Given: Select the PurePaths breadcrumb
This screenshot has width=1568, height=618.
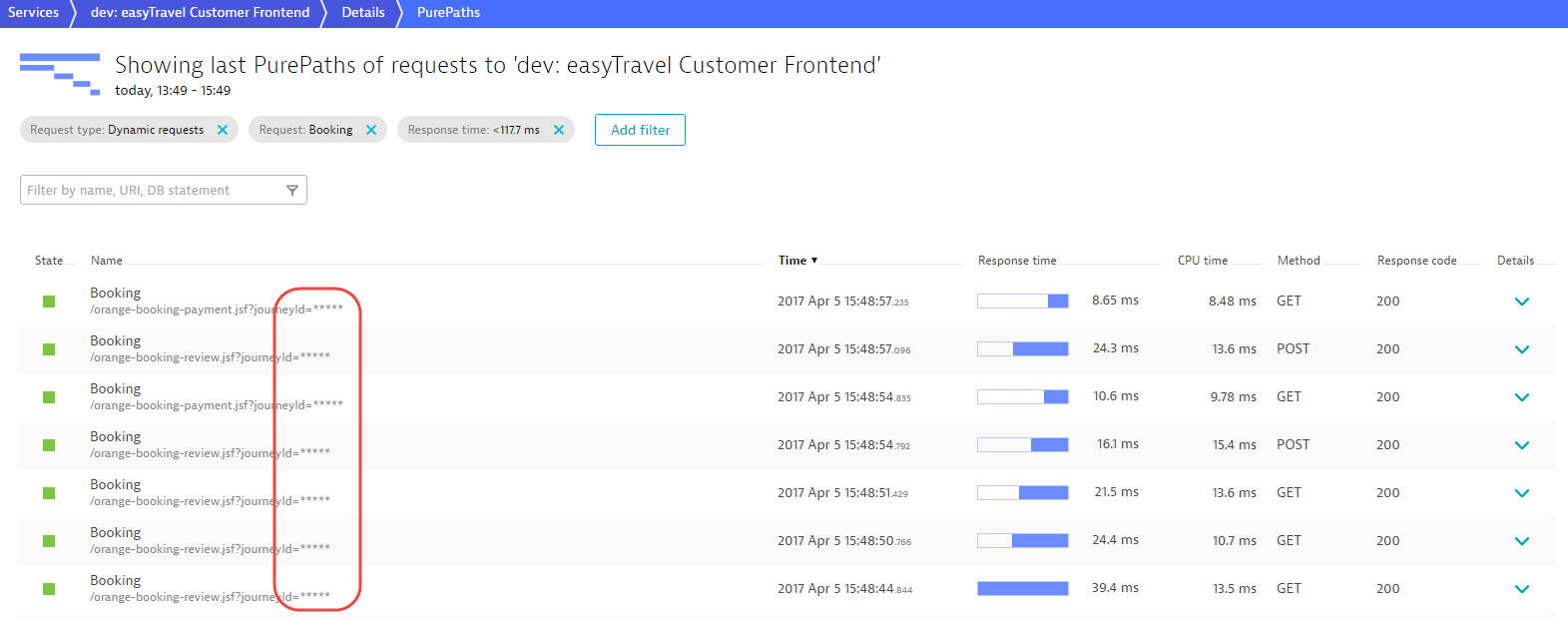Looking at the screenshot, I should (448, 13).
